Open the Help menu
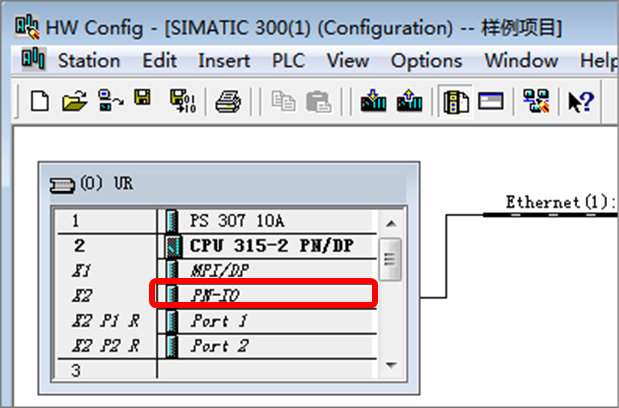This screenshot has height=408, width=619. (x=598, y=61)
